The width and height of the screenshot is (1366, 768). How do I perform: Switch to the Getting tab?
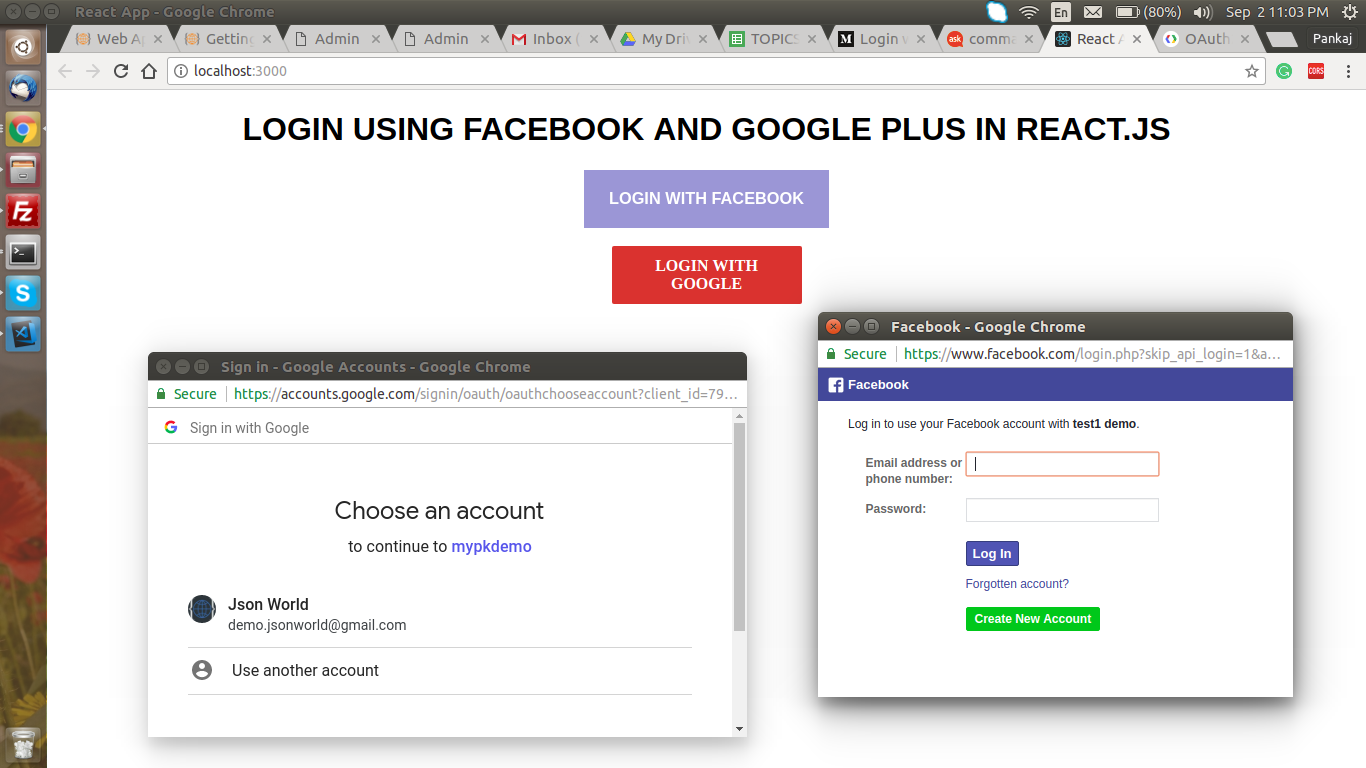tap(228, 39)
